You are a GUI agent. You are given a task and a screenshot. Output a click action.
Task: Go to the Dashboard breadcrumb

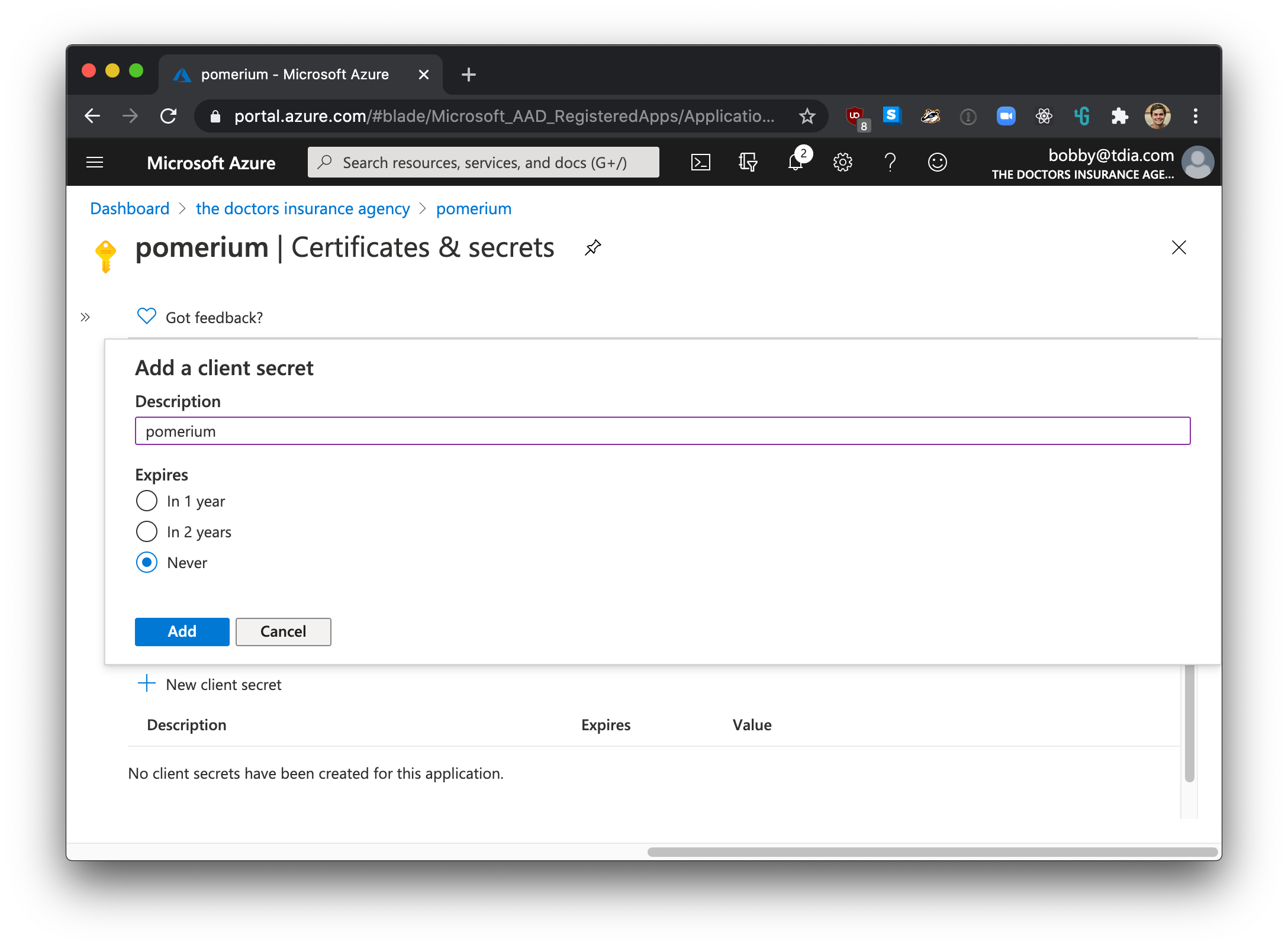(130, 208)
